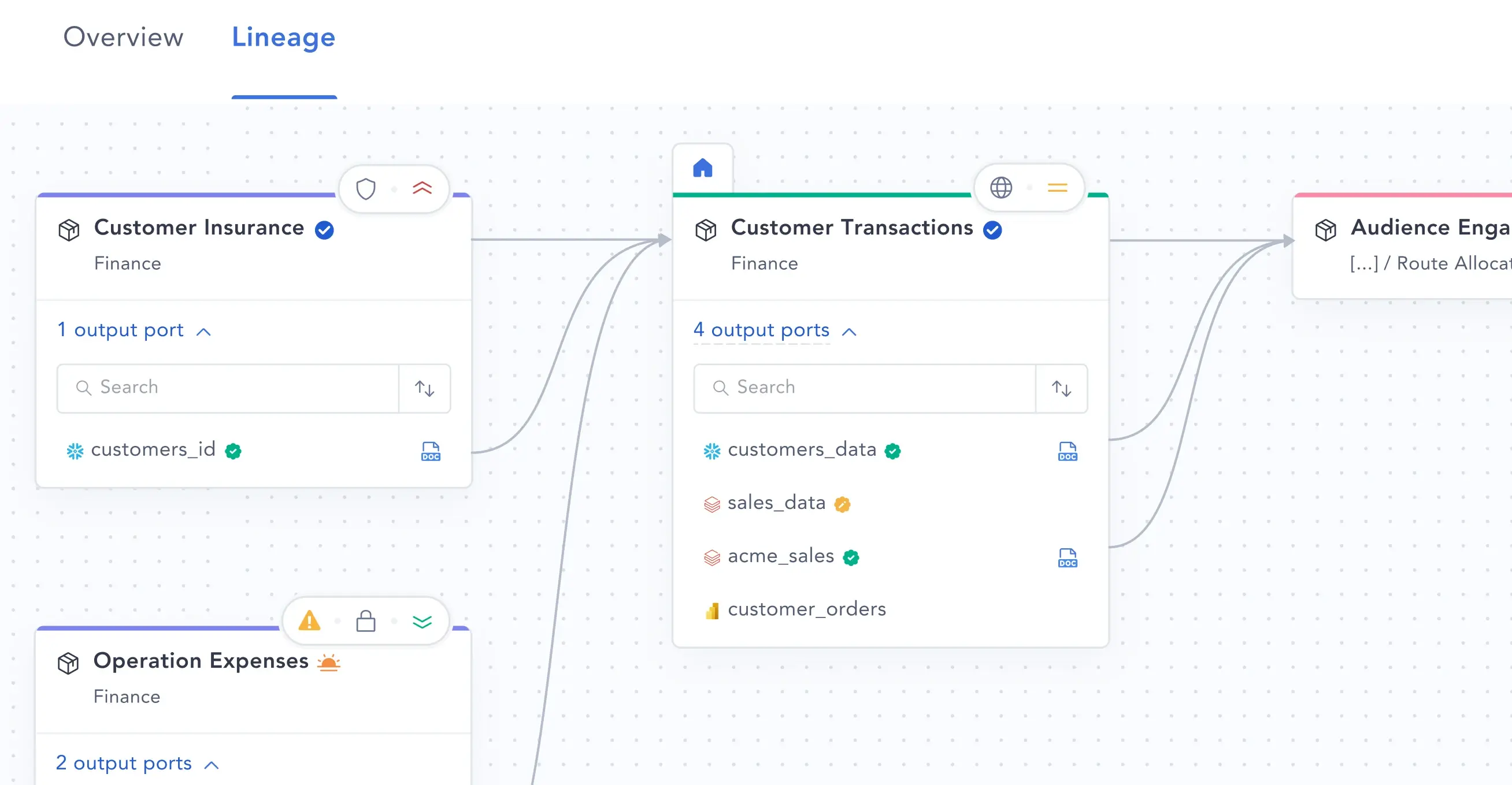
Task: Click the shield icon on Customer Insurance
Action: (366, 189)
